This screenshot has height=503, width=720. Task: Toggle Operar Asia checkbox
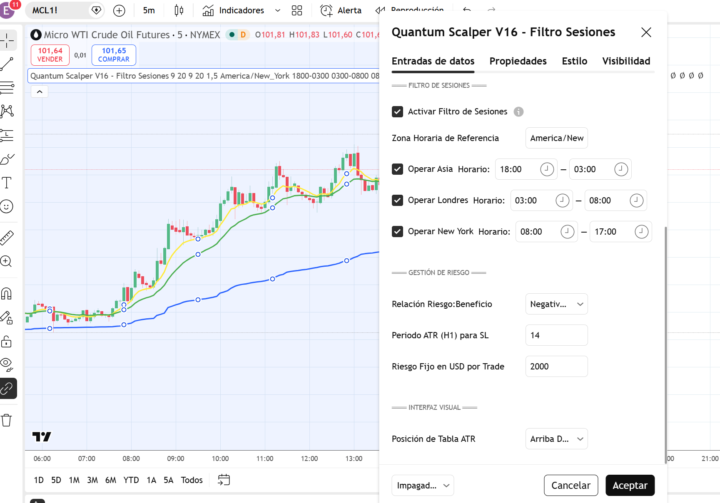pos(397,169)
